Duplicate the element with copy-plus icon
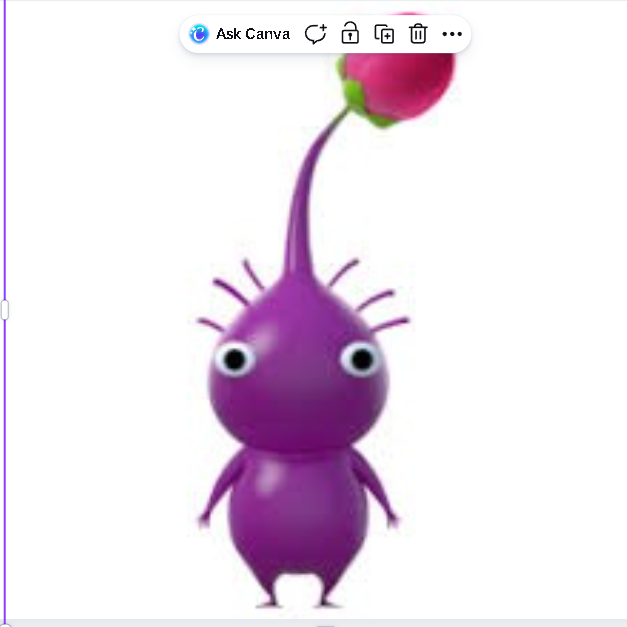 point(384,34)
